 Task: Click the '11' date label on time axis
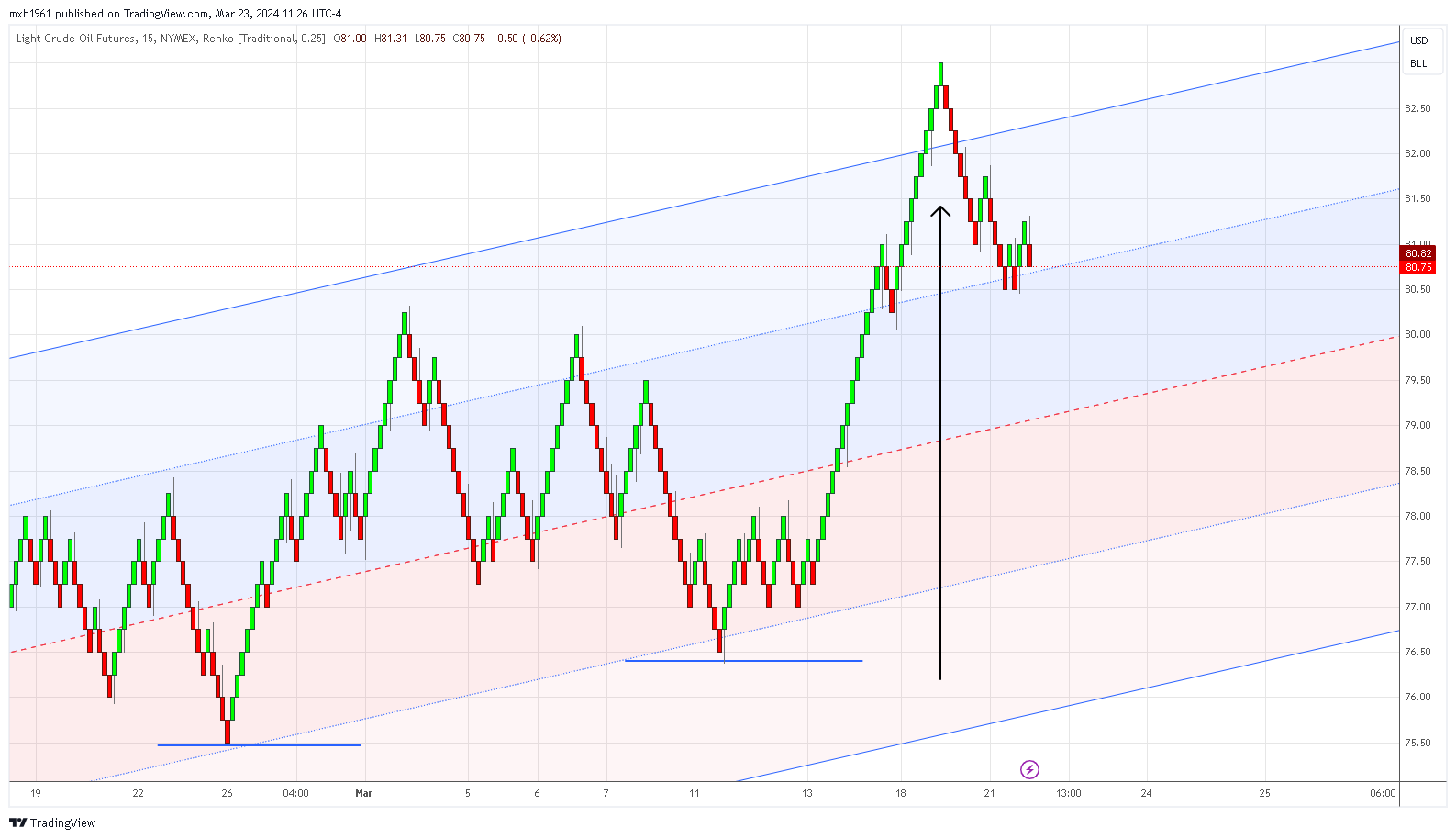pyautogui.click(x=695, y=793)
